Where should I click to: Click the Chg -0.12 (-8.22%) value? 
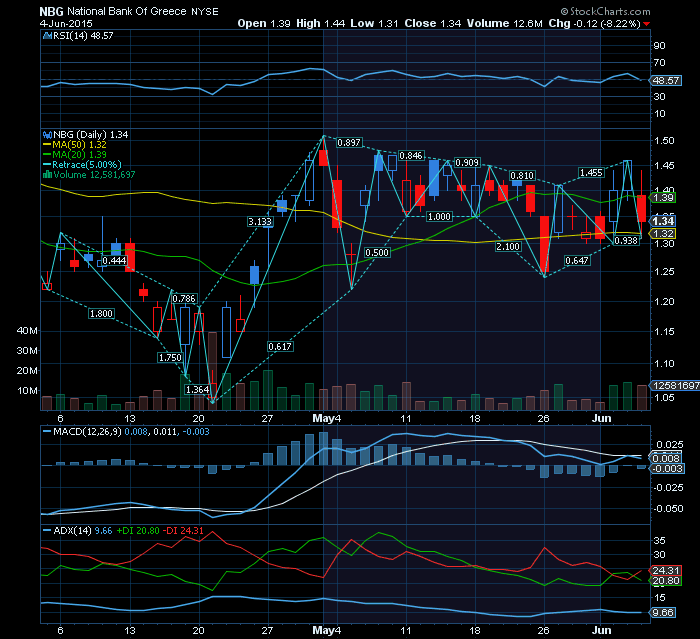595,23
